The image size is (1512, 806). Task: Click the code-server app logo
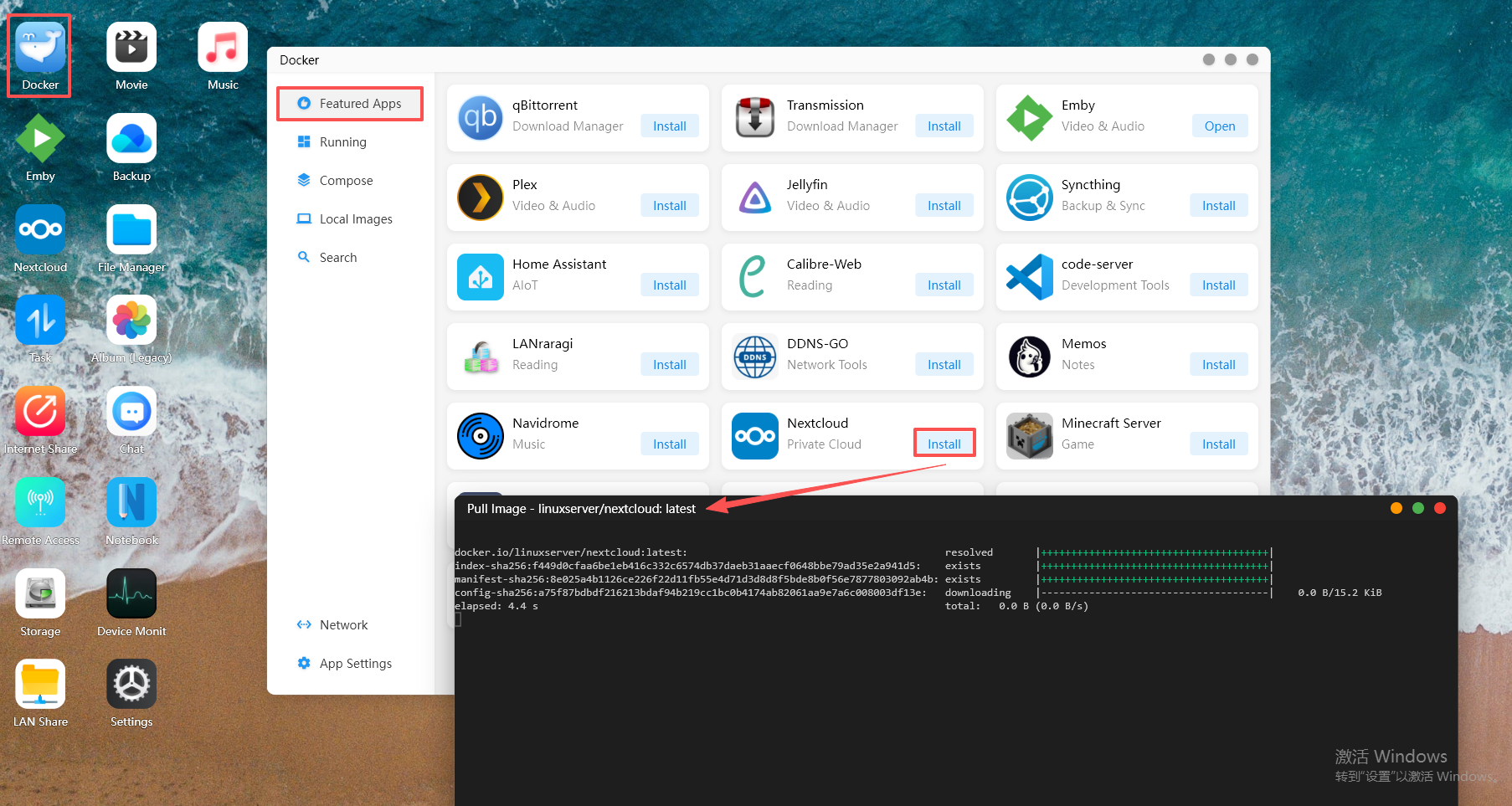1030,277
